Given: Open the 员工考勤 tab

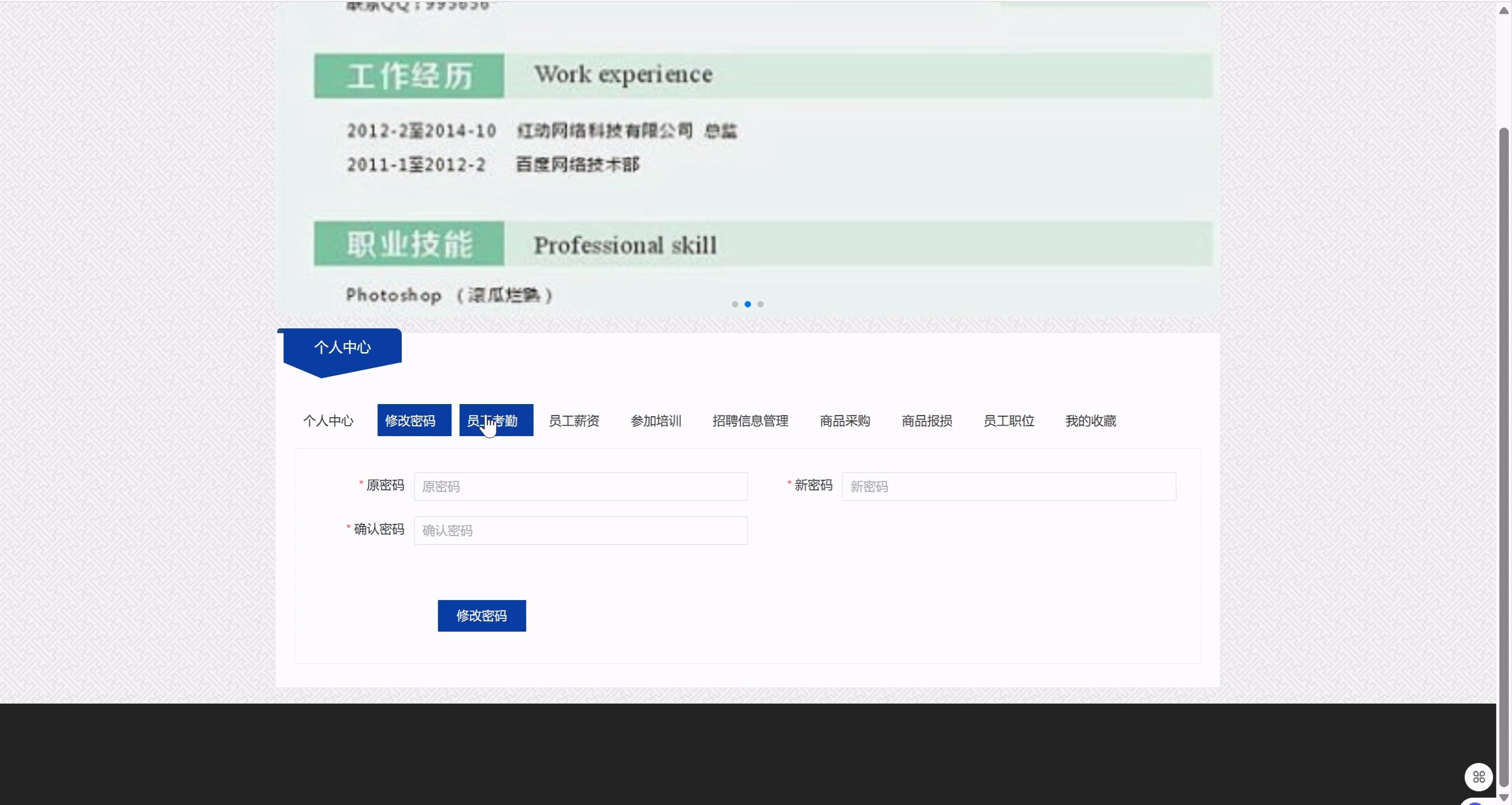Looking at the screenshot, I should click(496, 421).
